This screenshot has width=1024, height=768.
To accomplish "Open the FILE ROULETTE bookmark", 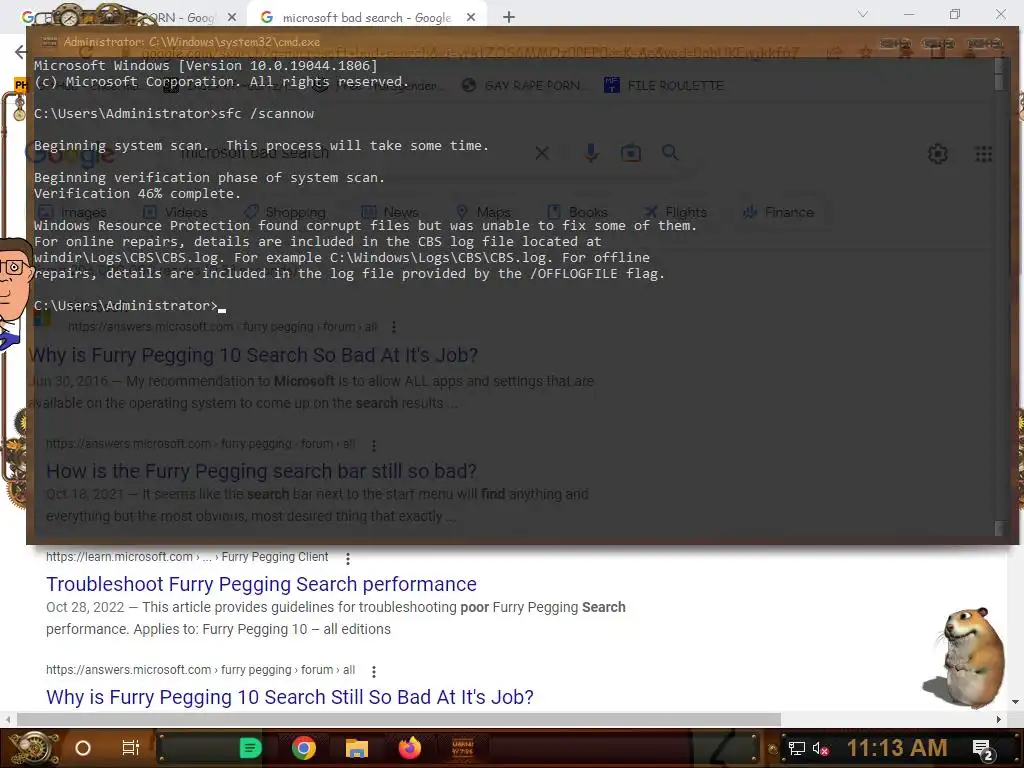I will (x=664, y=86).
